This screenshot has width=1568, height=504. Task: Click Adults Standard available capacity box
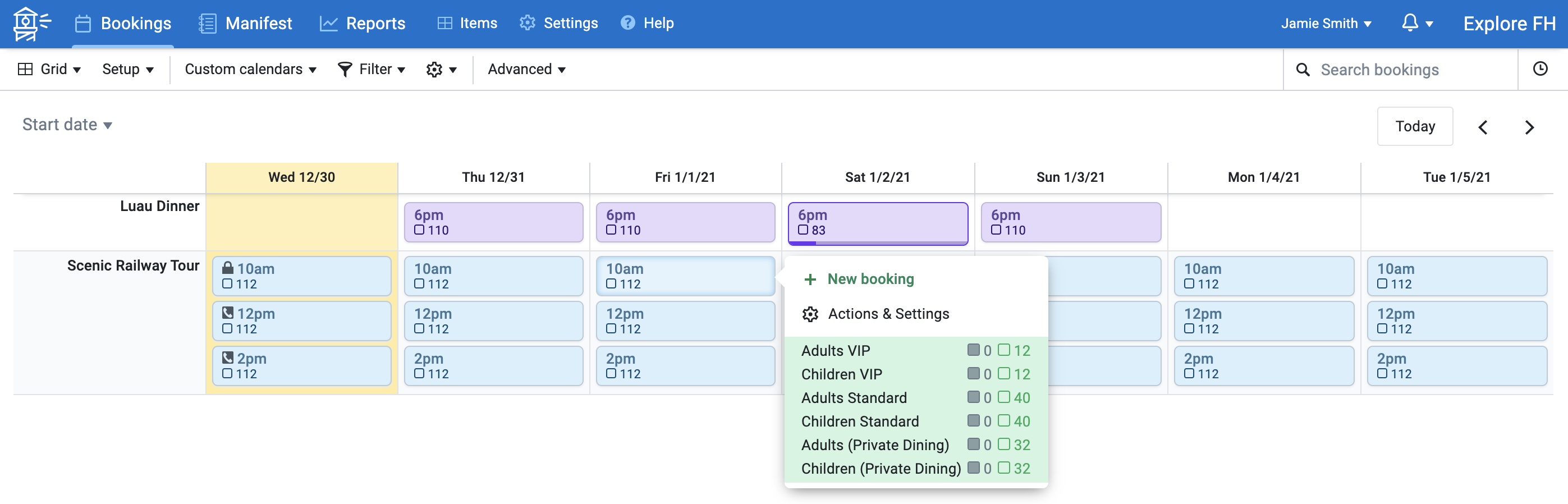point(1004,397)
